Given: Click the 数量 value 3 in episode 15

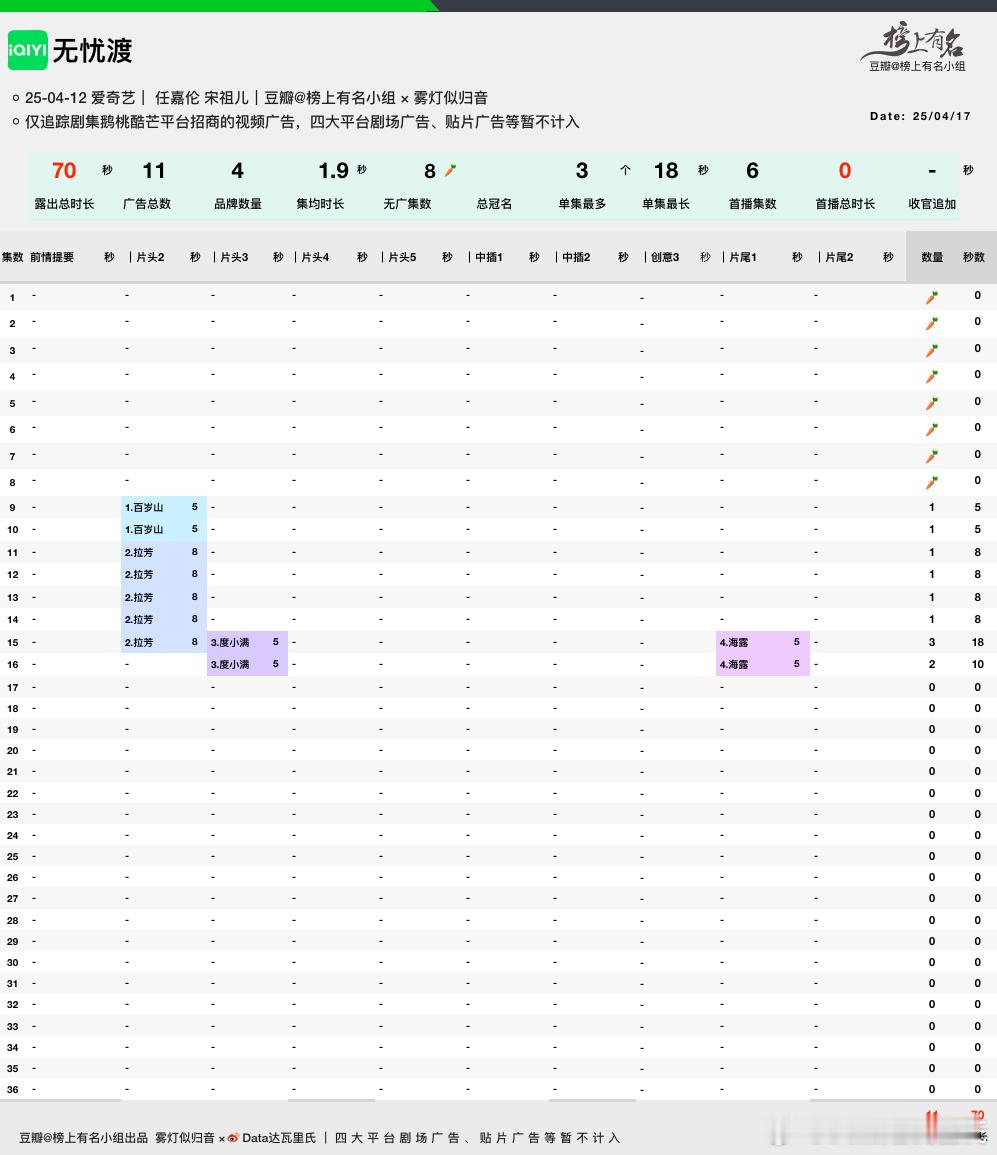Looking at the screenshot, I should [931, 642].
